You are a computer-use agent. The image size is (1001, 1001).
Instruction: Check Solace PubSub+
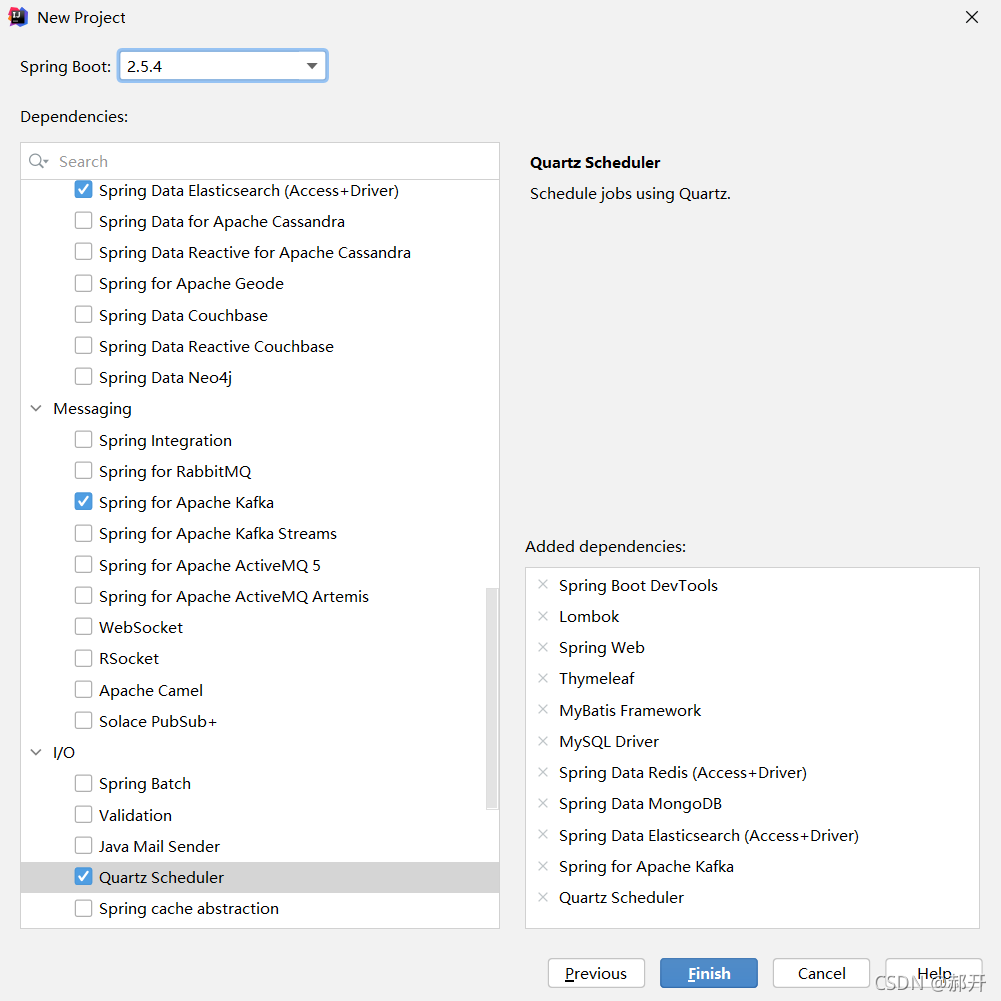(x=83, y=721)
